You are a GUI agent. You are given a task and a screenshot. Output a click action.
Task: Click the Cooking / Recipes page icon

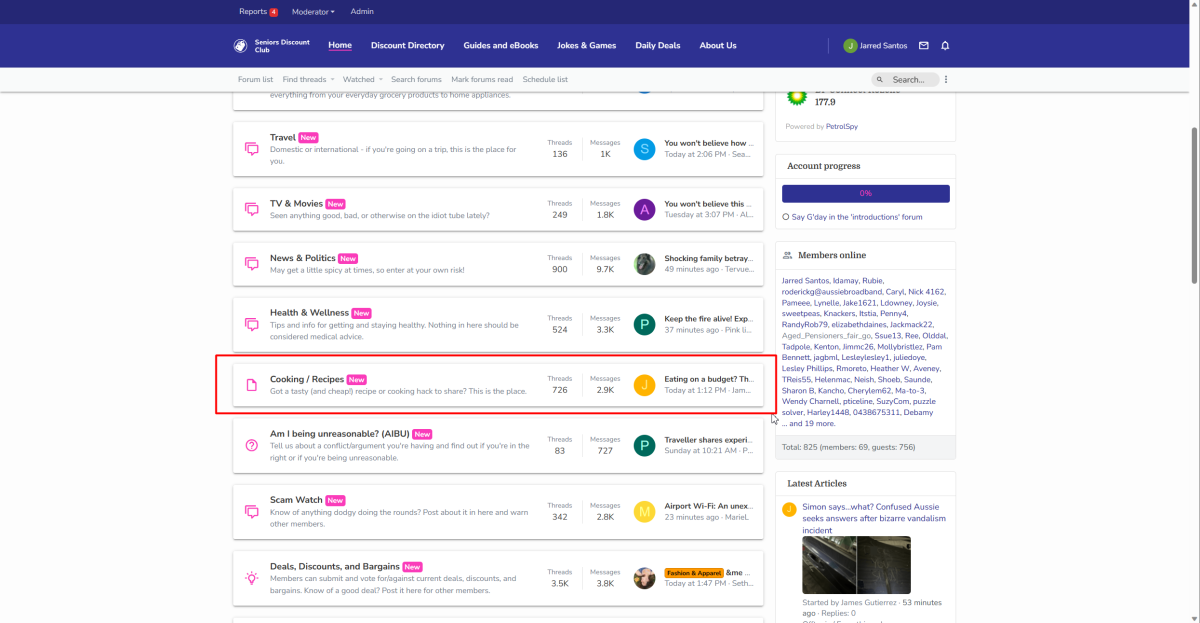(x=252, y=385)
